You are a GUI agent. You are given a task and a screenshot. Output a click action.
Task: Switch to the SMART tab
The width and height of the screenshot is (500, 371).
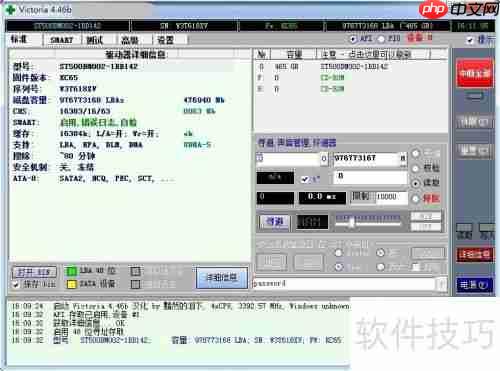pos(61,40)
